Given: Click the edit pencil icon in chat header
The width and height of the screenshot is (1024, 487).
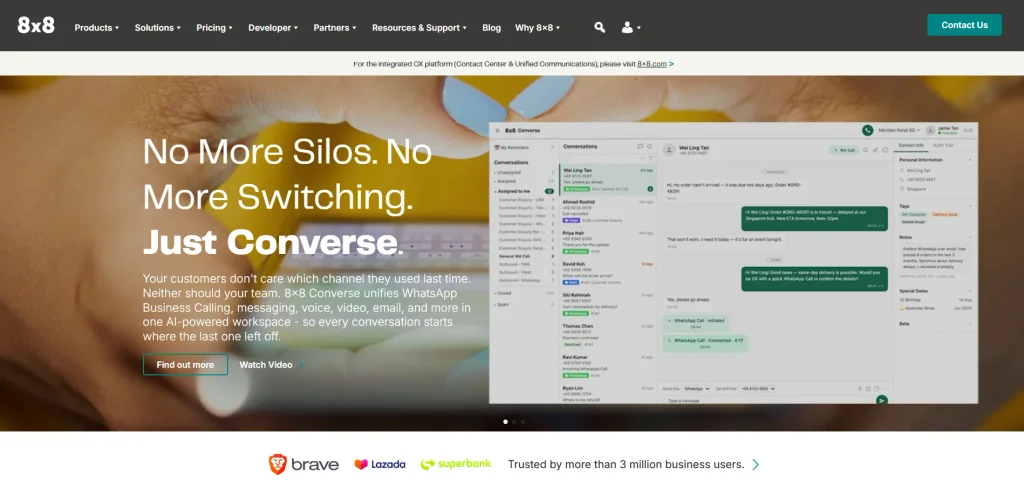Looking at the screenshot, I should point(876,150).
